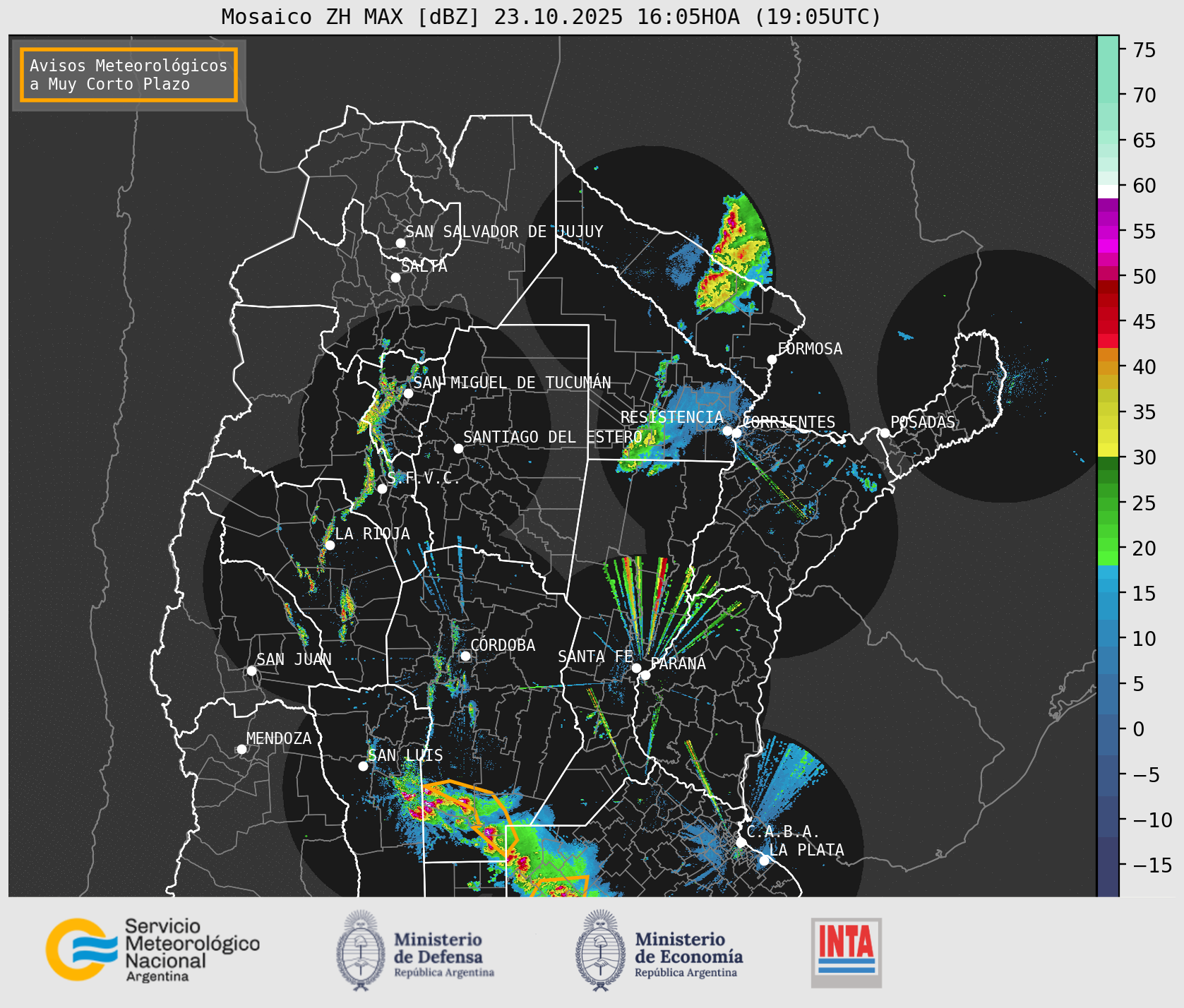Click the Servicio Meteorológico Nacional logo
The image size is (1184, 1008).
[x=153, y=949]
